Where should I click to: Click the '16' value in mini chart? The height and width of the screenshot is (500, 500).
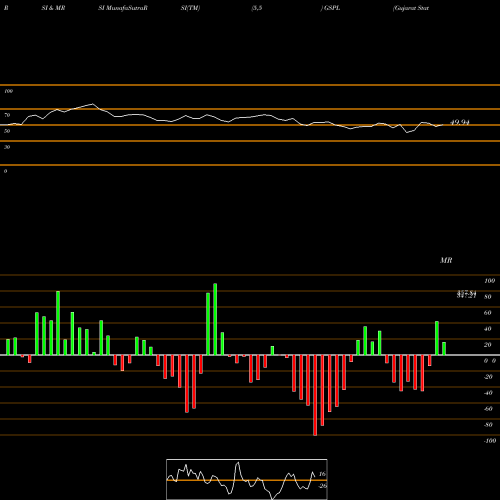point(322,474)
